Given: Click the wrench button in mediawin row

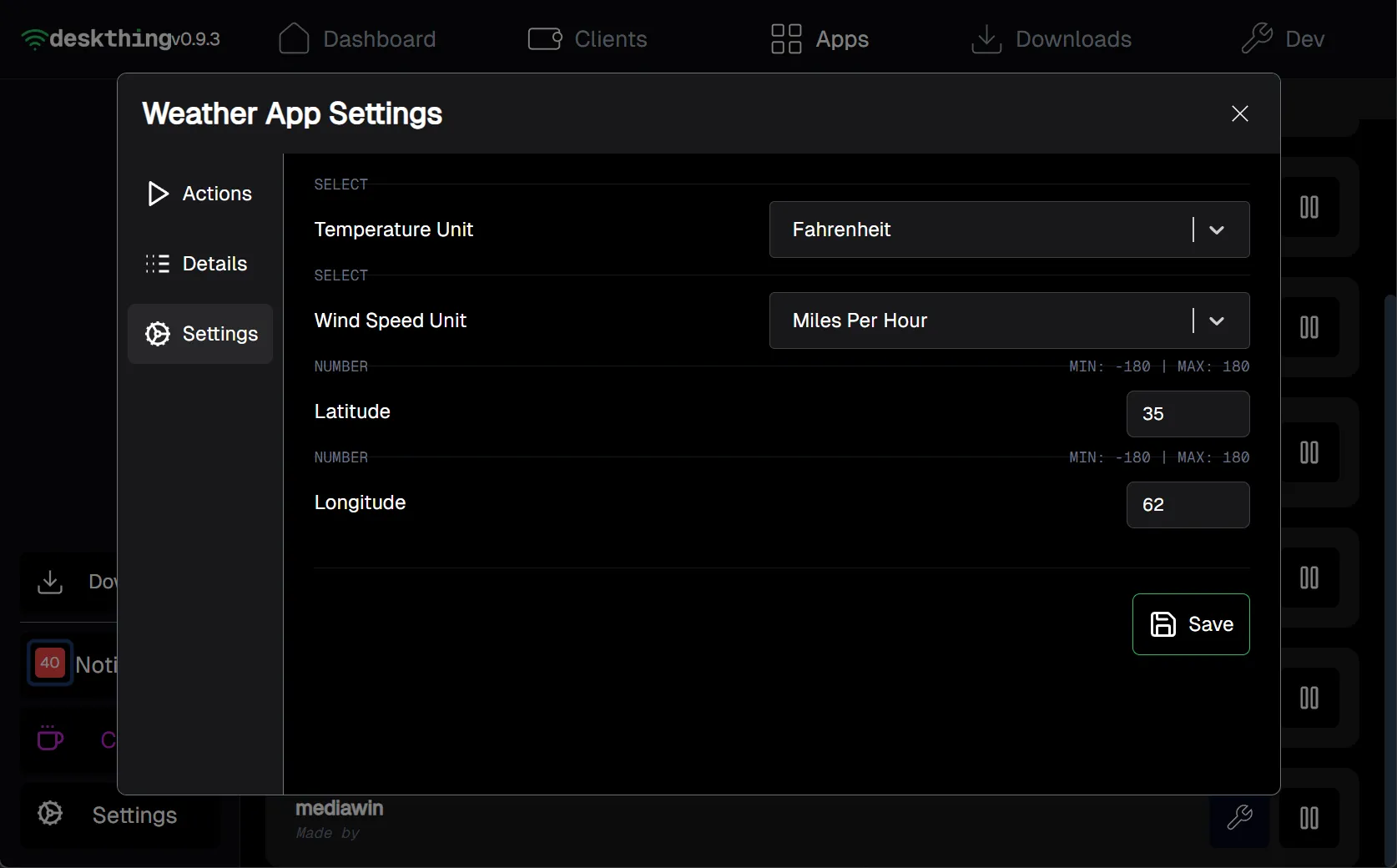Looking at the screenshot, I should [x=1239, y=818].
